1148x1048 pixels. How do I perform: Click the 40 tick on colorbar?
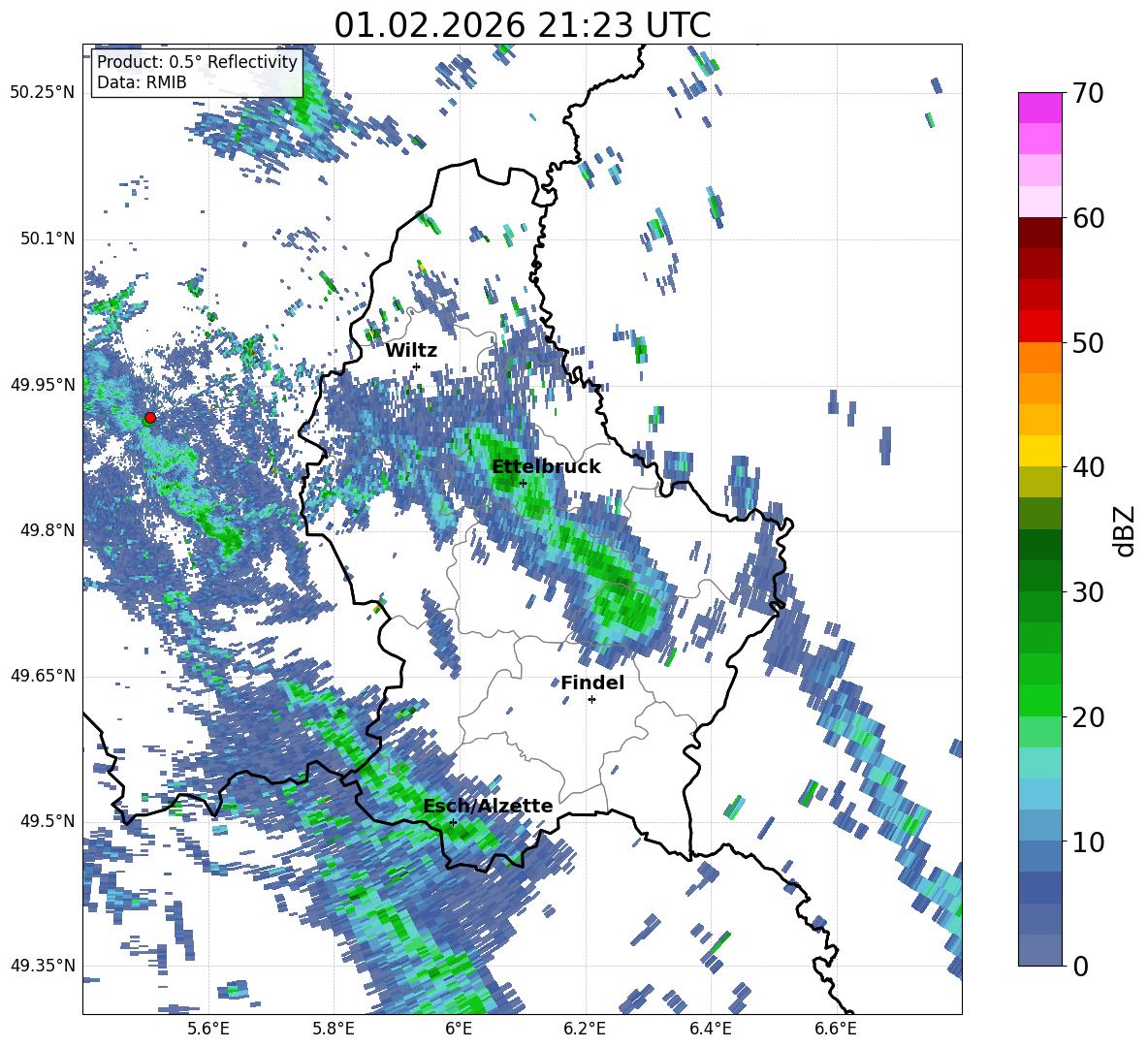[x=1087, y=467]
